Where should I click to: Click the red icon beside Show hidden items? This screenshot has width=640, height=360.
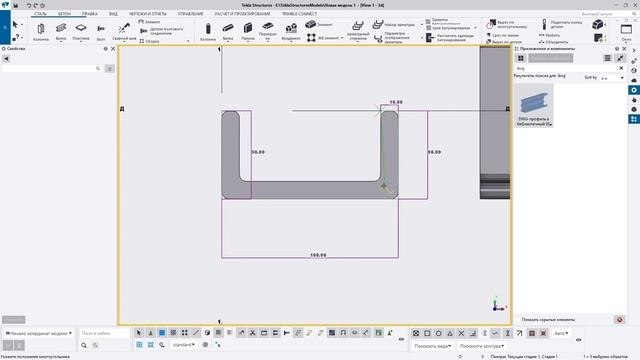(x=619, y=320)
